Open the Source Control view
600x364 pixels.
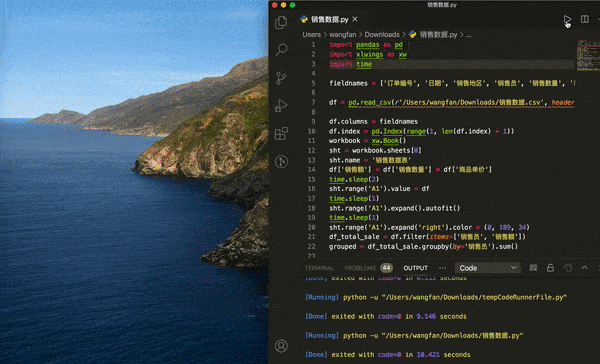point(281,78)
